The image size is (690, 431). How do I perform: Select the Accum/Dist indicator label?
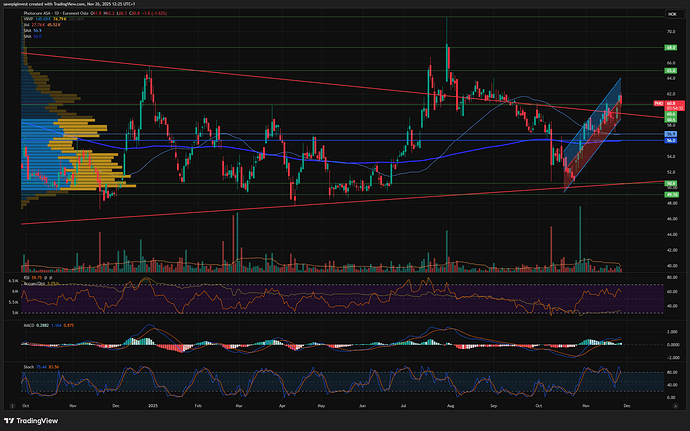click(x=33, y=284)
